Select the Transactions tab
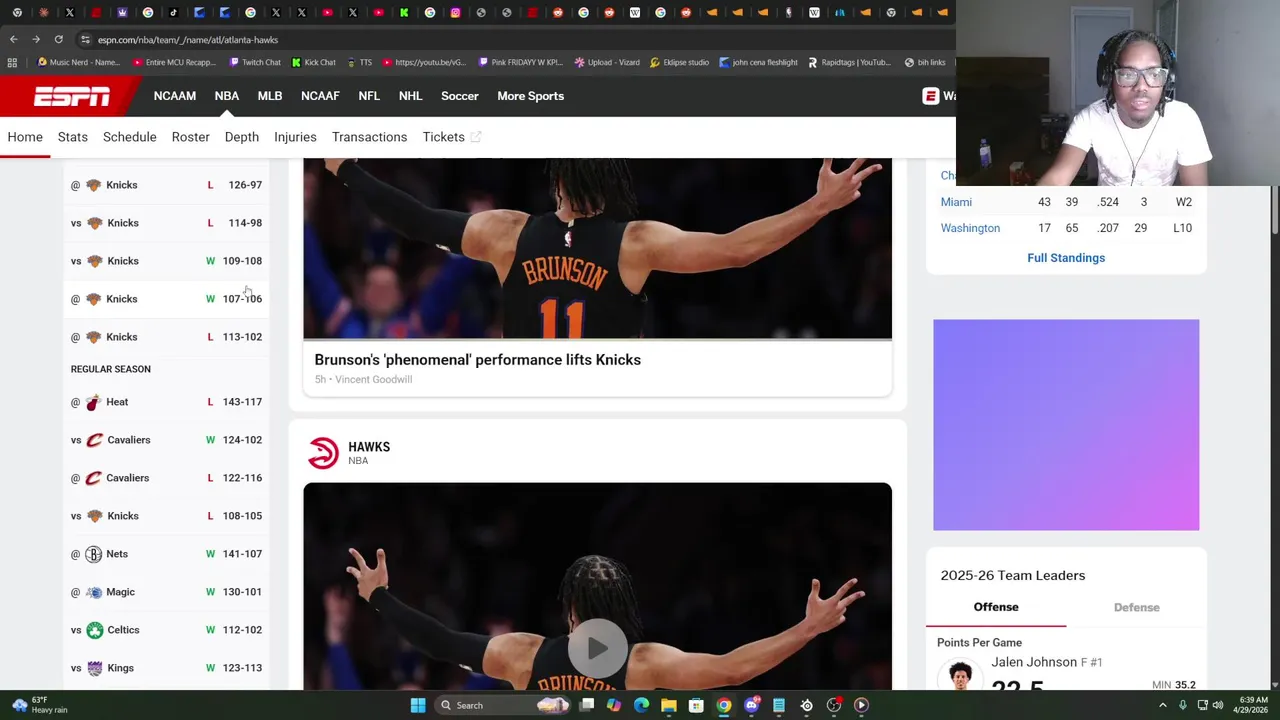Screen dimensions: 1280x720 pyautogui.click(x=369, y=137)
